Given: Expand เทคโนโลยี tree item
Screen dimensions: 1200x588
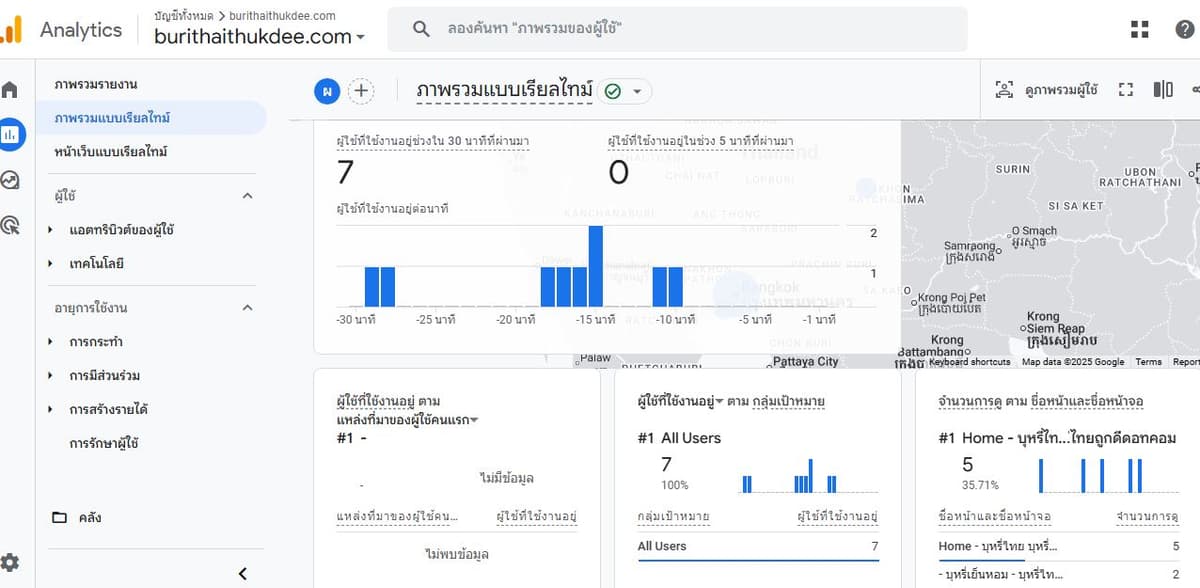Looking at the screenshot, I should [x=51, y=264].
